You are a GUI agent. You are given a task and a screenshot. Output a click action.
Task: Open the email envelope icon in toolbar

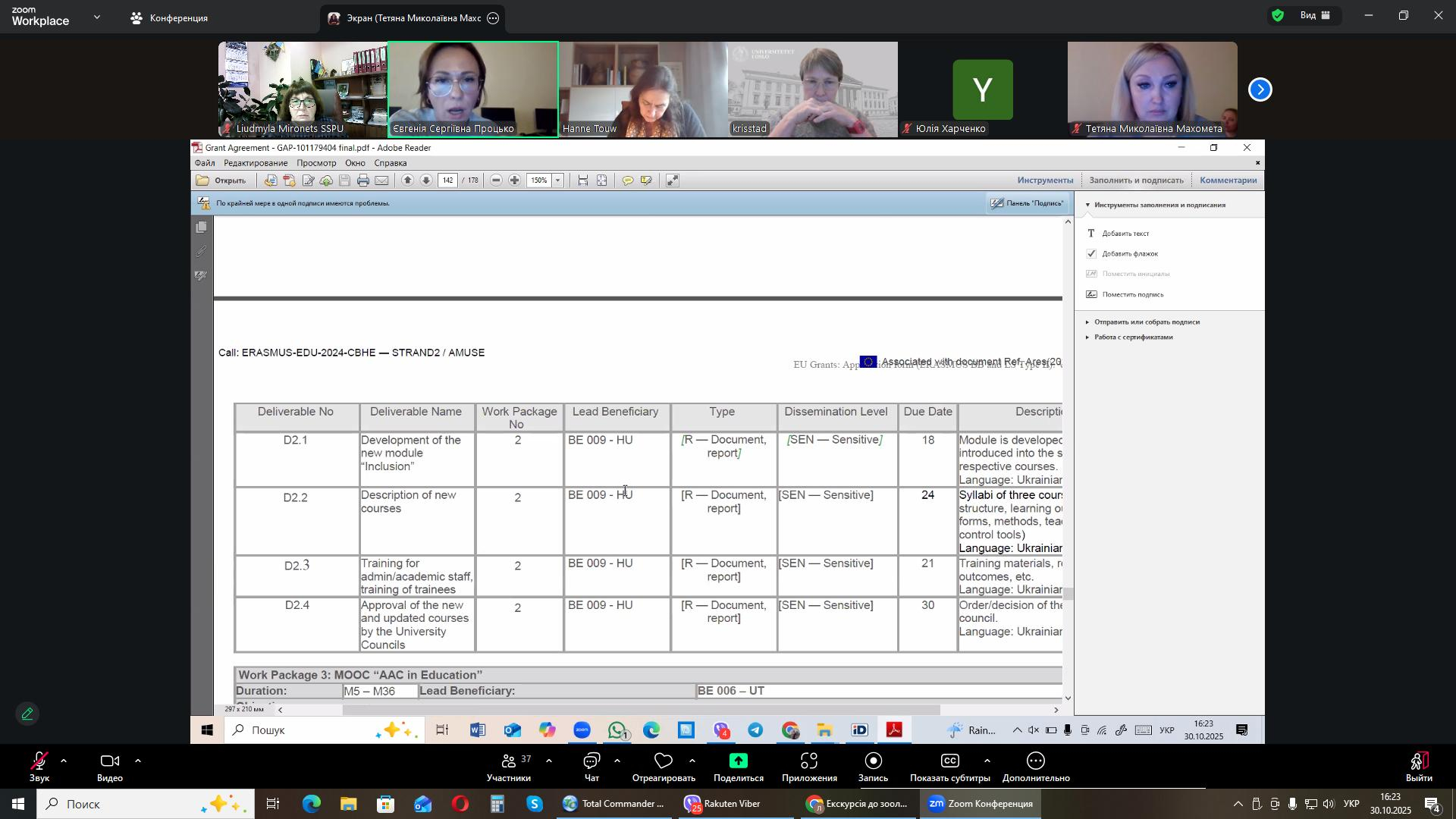(382, 180)
